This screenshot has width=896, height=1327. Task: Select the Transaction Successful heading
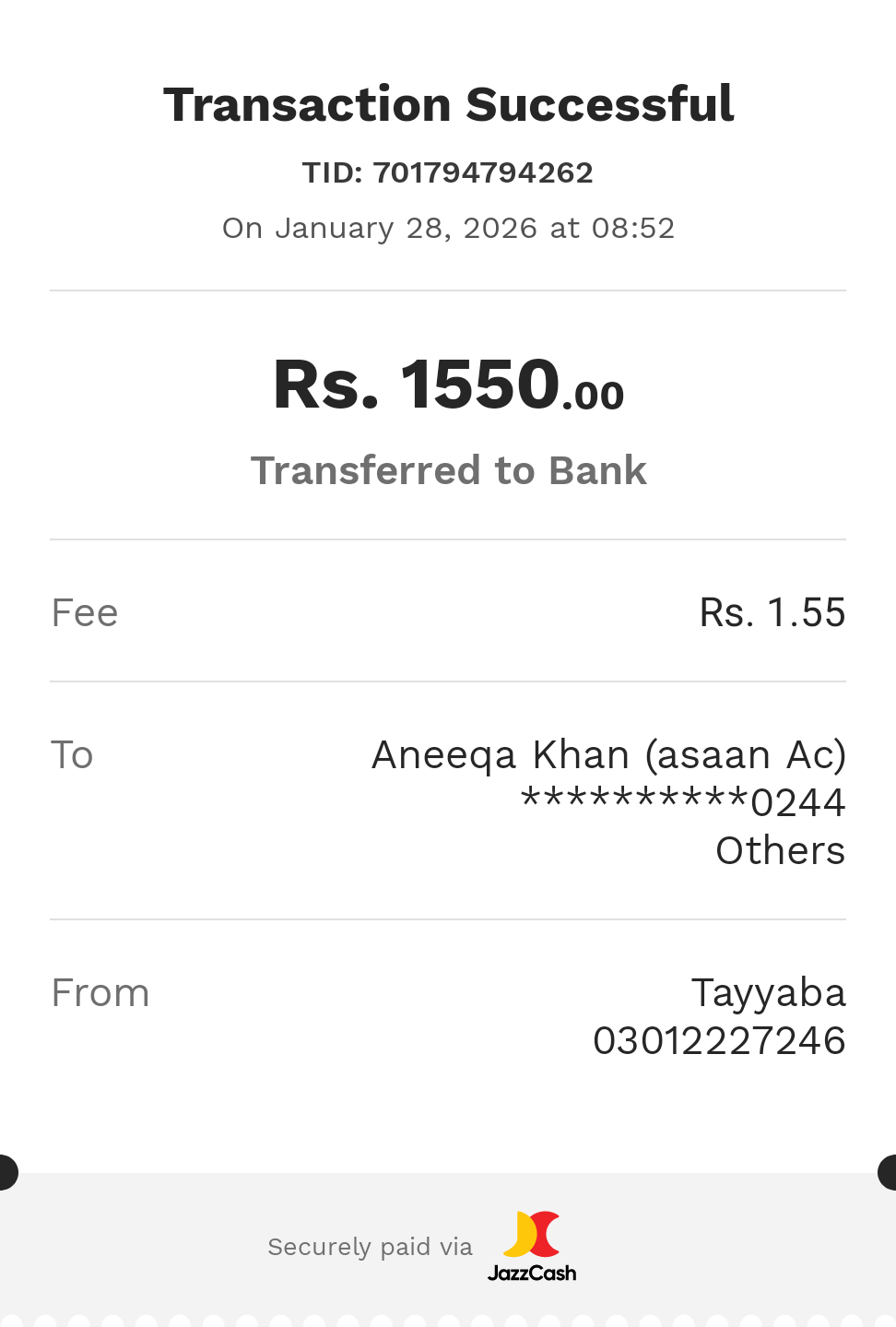click(x=448, y=104)
